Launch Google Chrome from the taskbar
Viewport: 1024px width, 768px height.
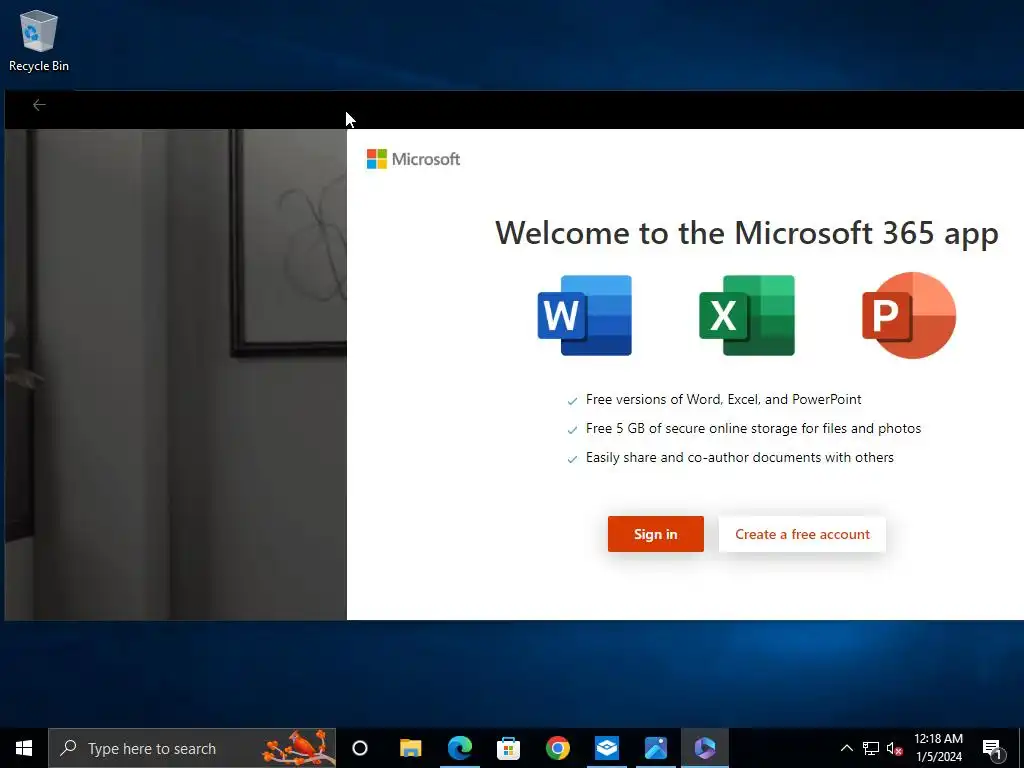(558, 748)
